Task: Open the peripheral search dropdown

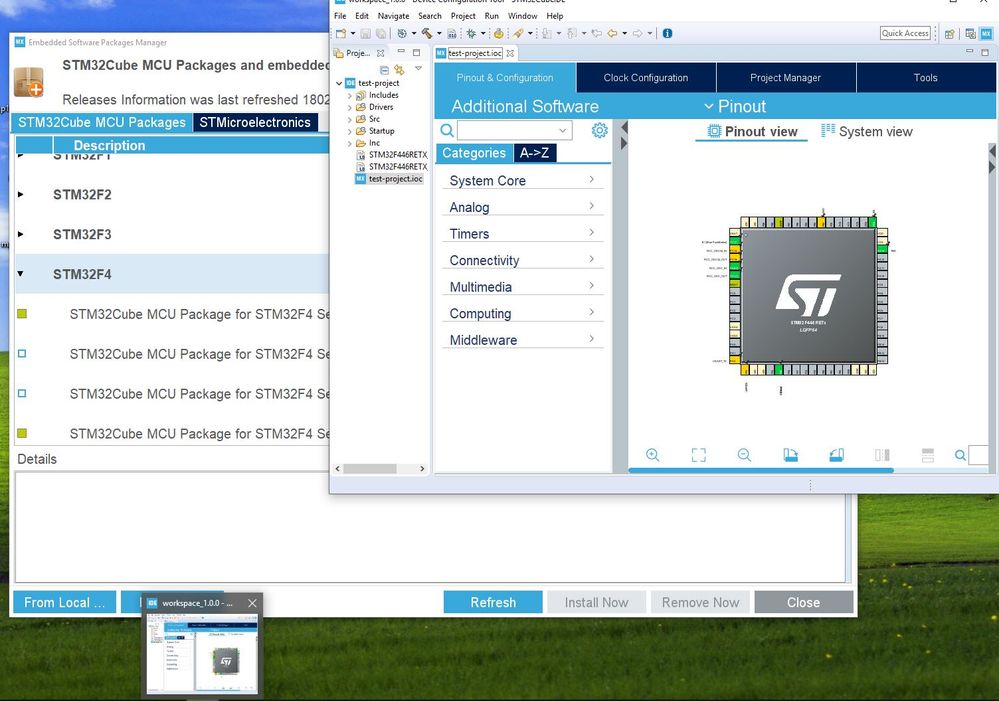Action: click(563, 130)
